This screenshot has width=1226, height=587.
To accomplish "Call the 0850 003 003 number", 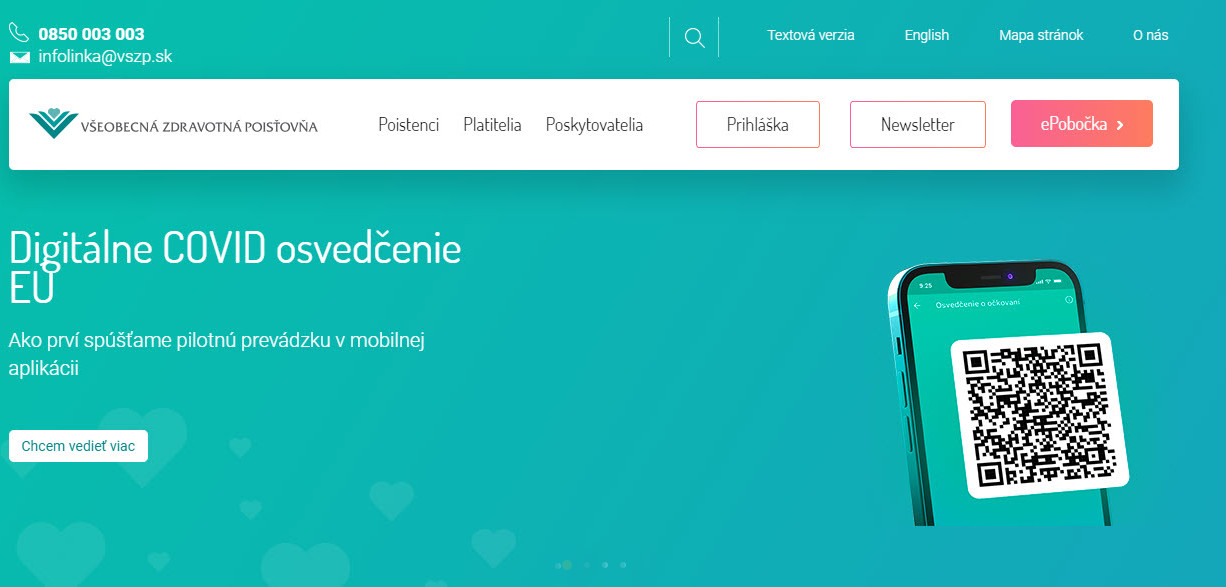I will coord(91,34).
